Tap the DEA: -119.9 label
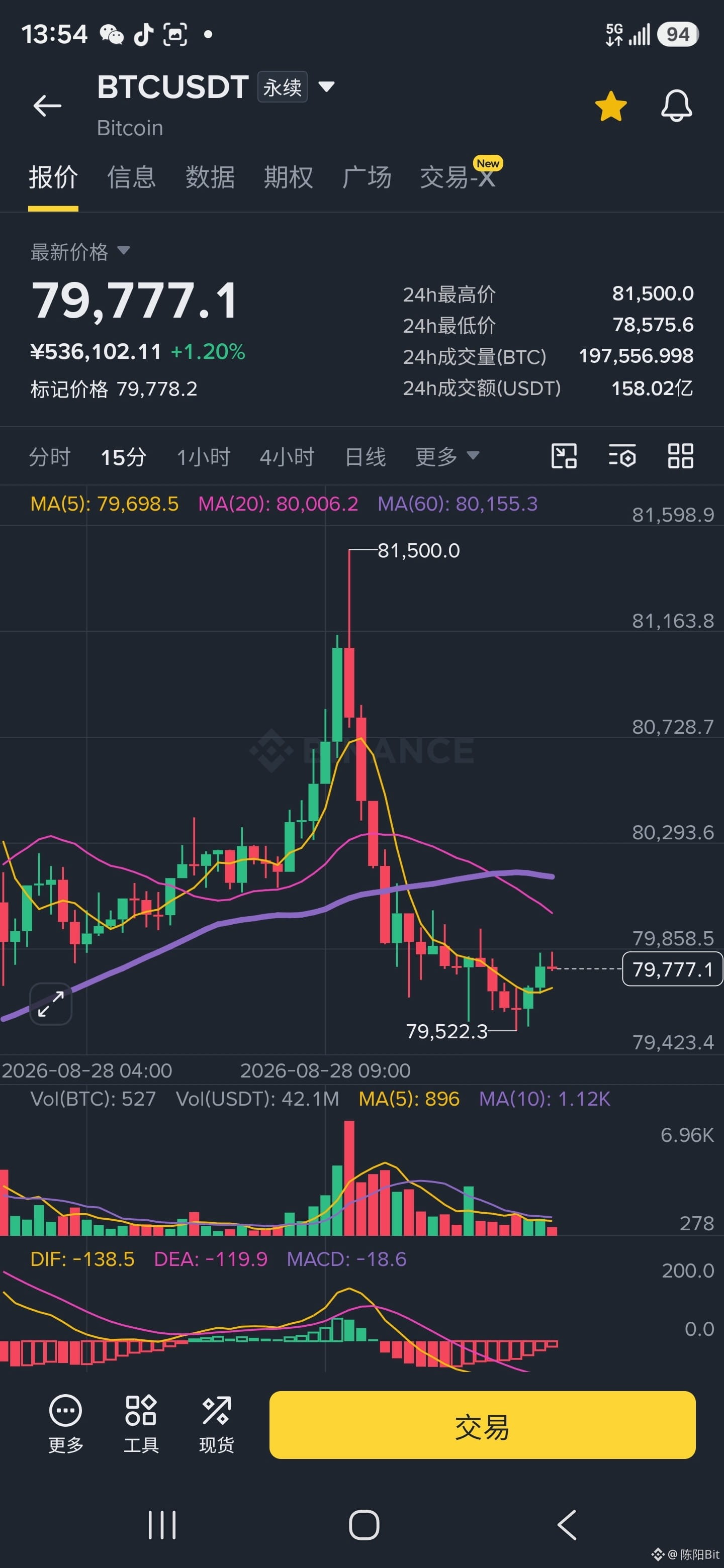The width and height of the screenshot is (724, 1568). (211, 1259)
